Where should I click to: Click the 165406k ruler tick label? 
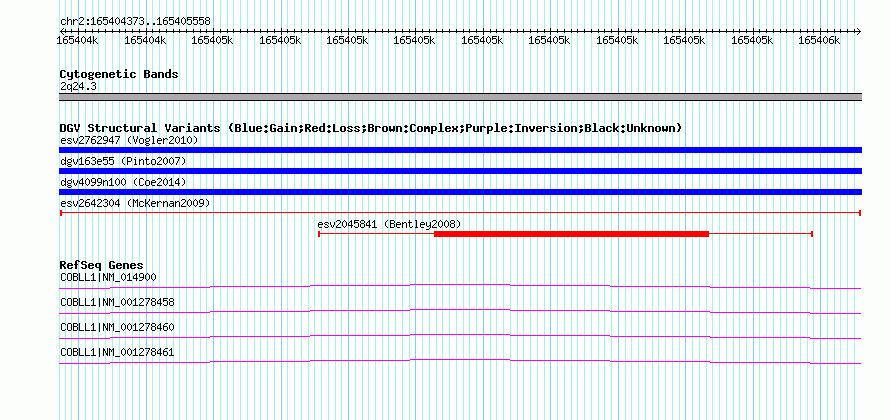tap(819, 40)
